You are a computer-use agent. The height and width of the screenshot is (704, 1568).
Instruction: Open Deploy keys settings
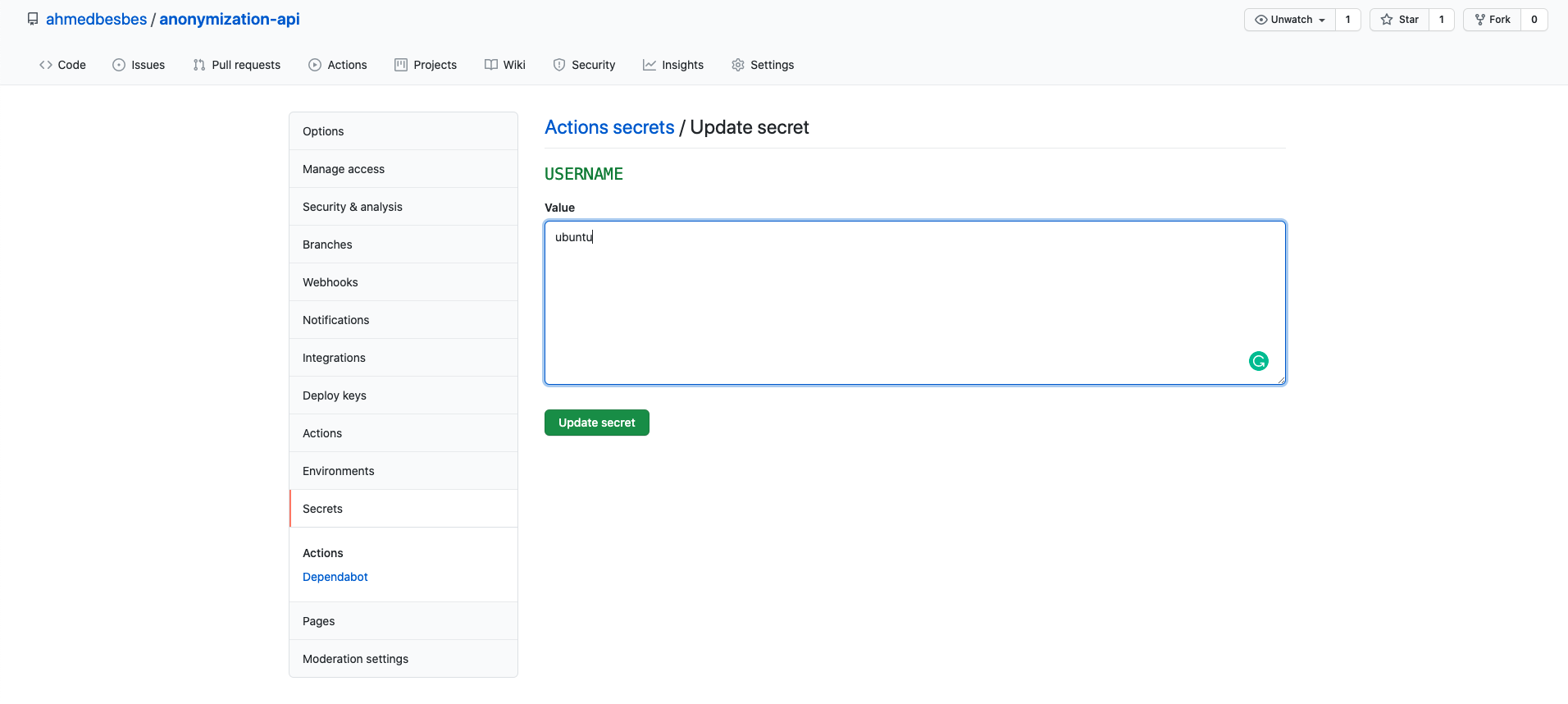(403, 395)
